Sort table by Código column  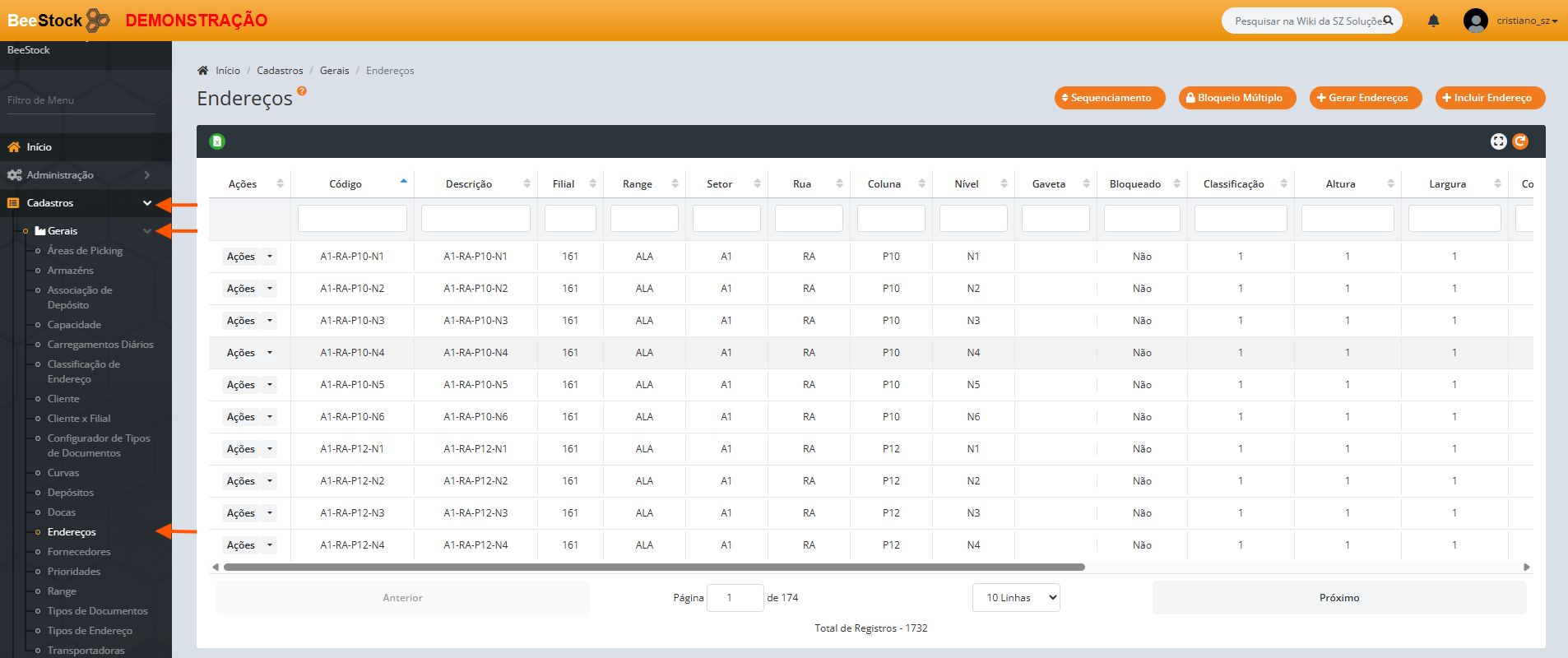tap(346, 184)
